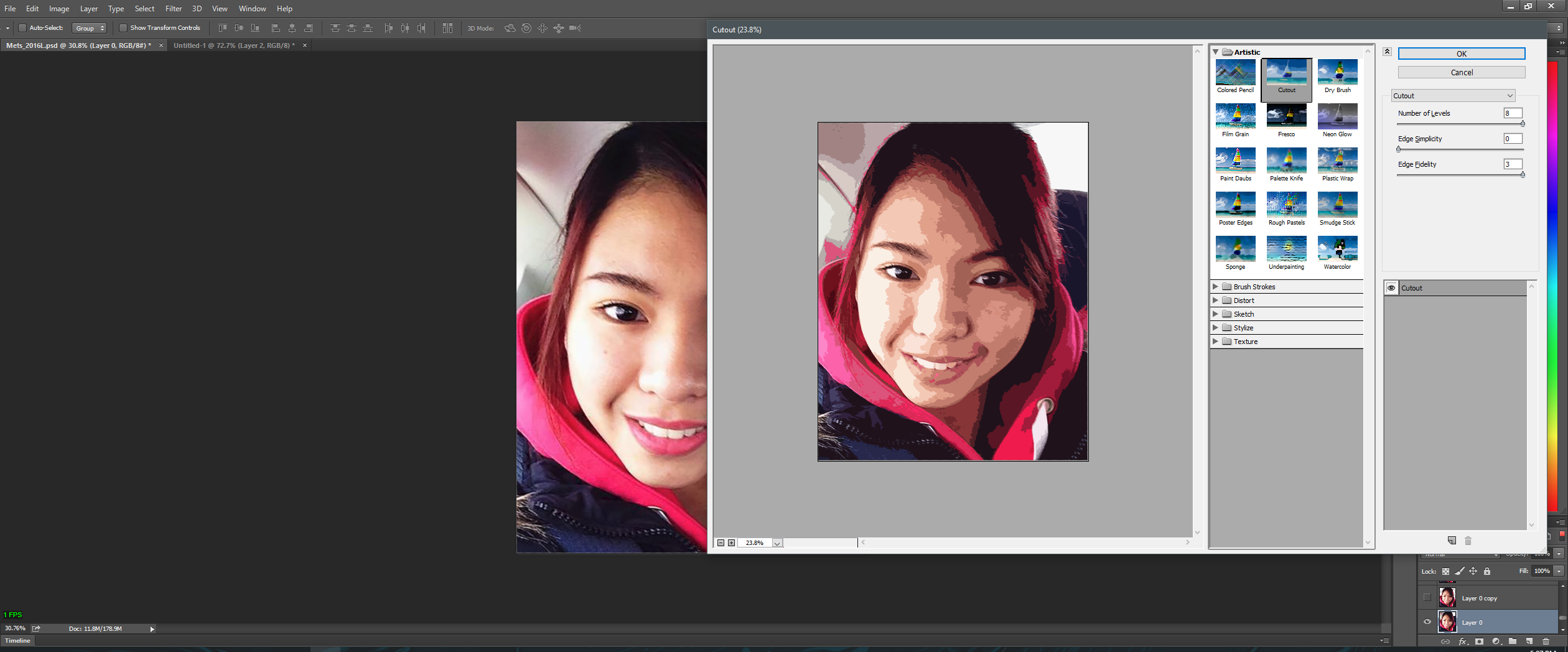The height and width of the screenshot is (652, 1568).
Task: Open the Layer menu
Action: 89,9
